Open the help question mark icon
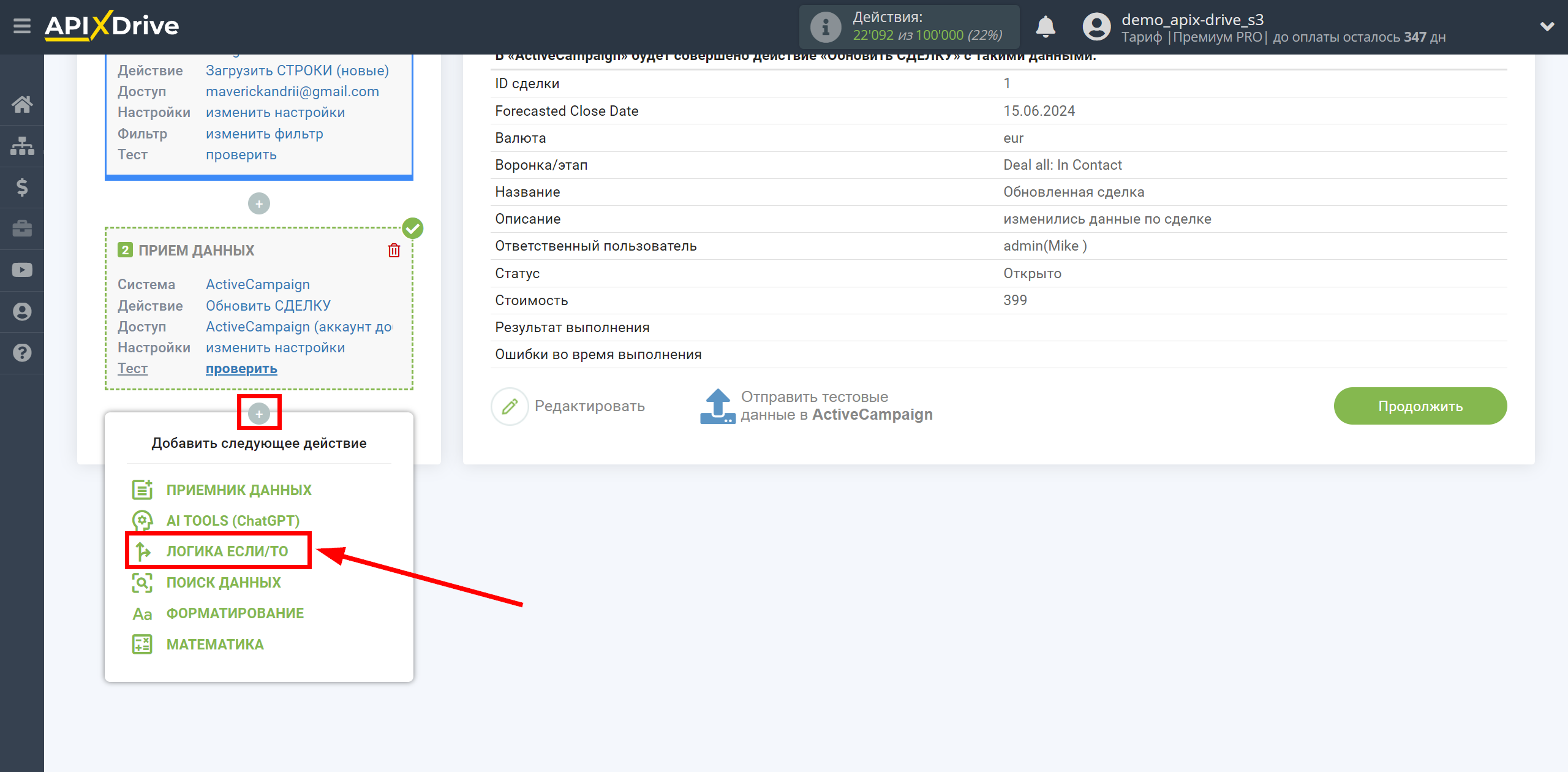1568x772 pixels. [22, 353]
